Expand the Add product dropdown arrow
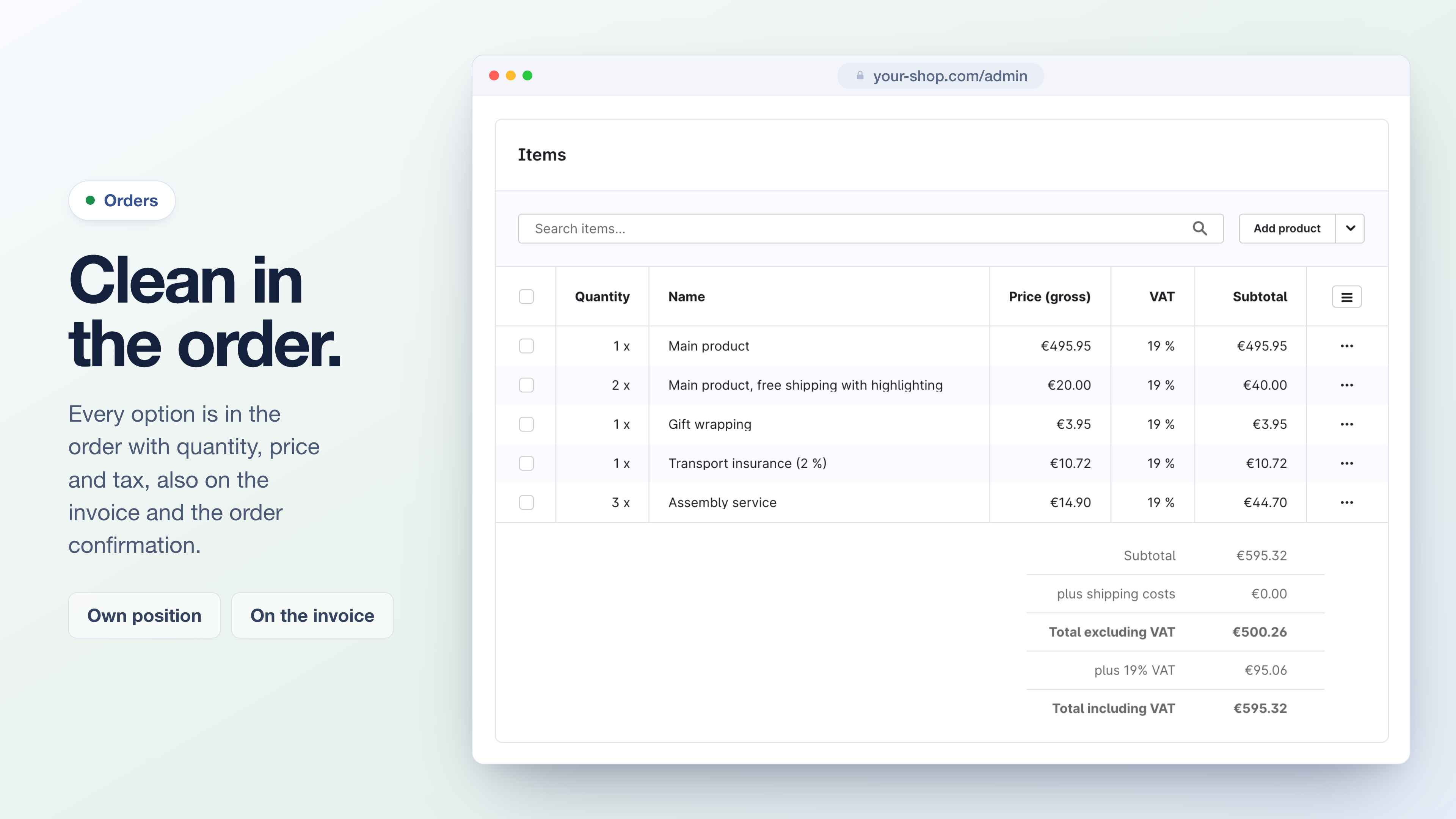 pyautogui.click(x=1350, y=228)
